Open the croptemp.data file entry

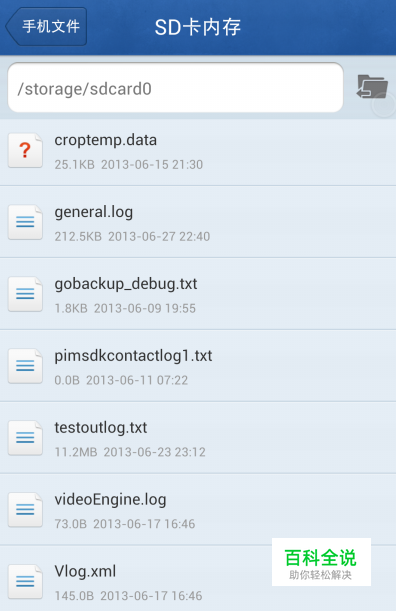coord(198,152)
